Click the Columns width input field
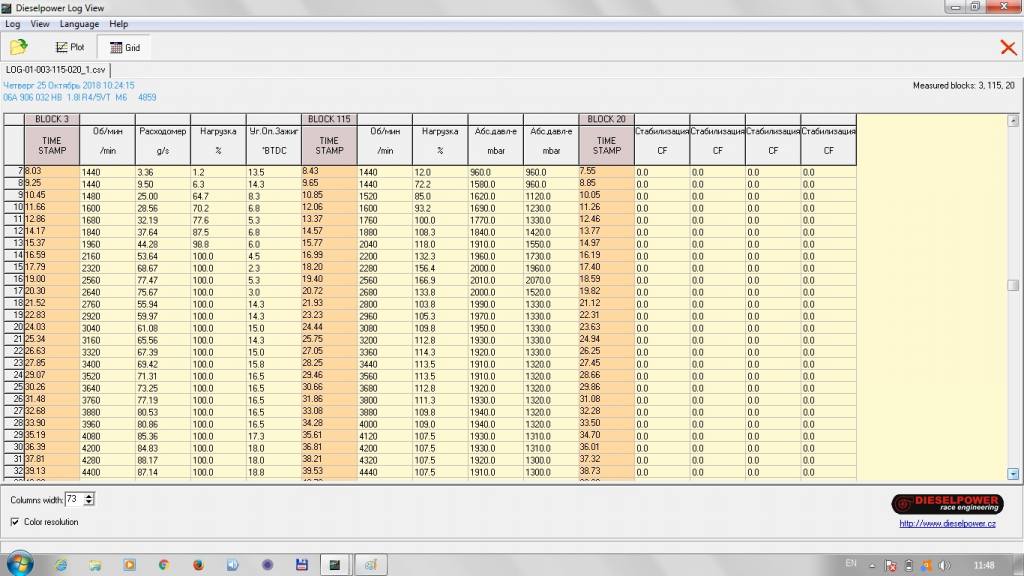 click(75, 499)
